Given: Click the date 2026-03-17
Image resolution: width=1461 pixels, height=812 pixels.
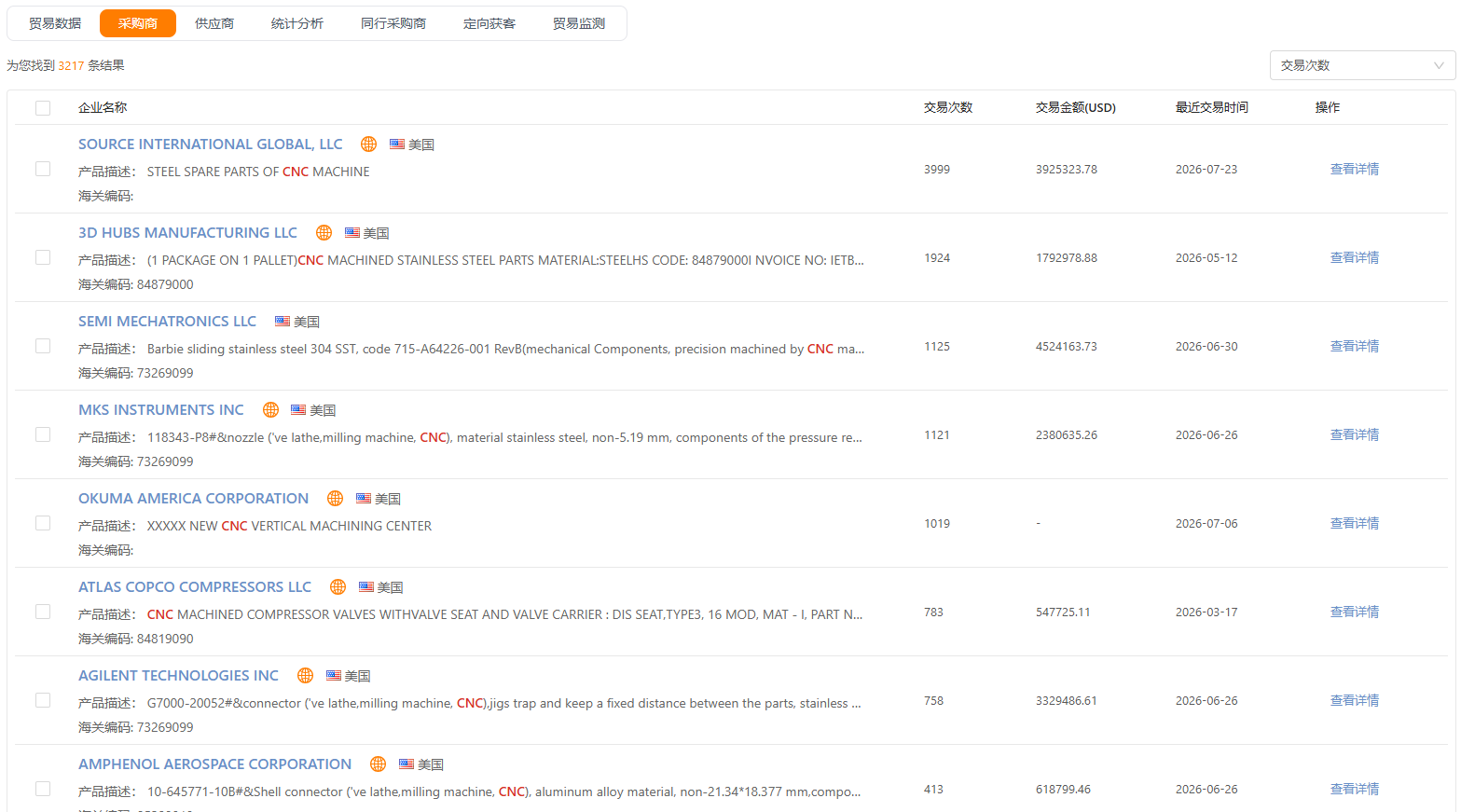Looking at the screenshot, I should (x=1206, y=612).
